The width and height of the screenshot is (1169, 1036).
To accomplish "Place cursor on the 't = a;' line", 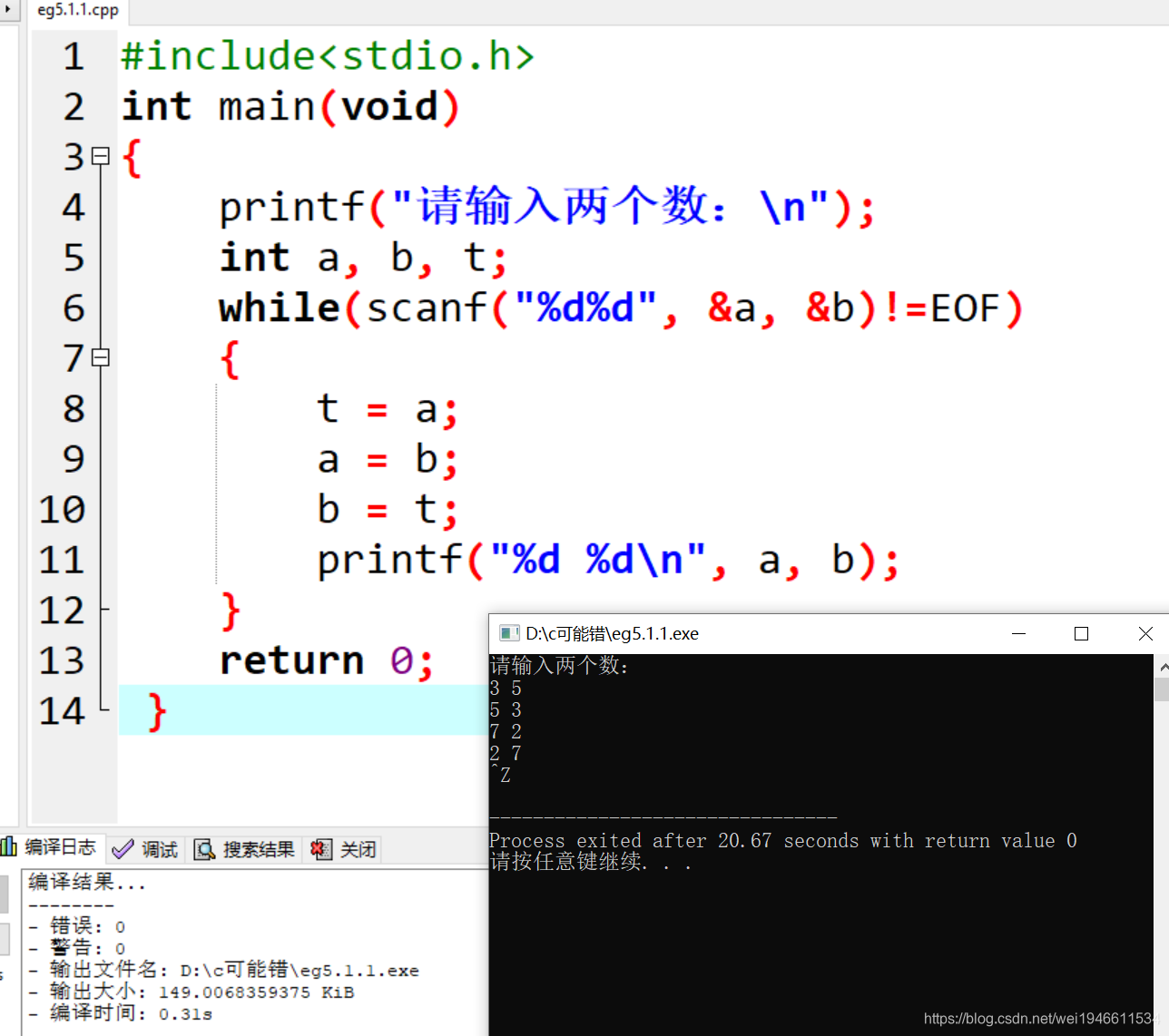I will 387,409.
